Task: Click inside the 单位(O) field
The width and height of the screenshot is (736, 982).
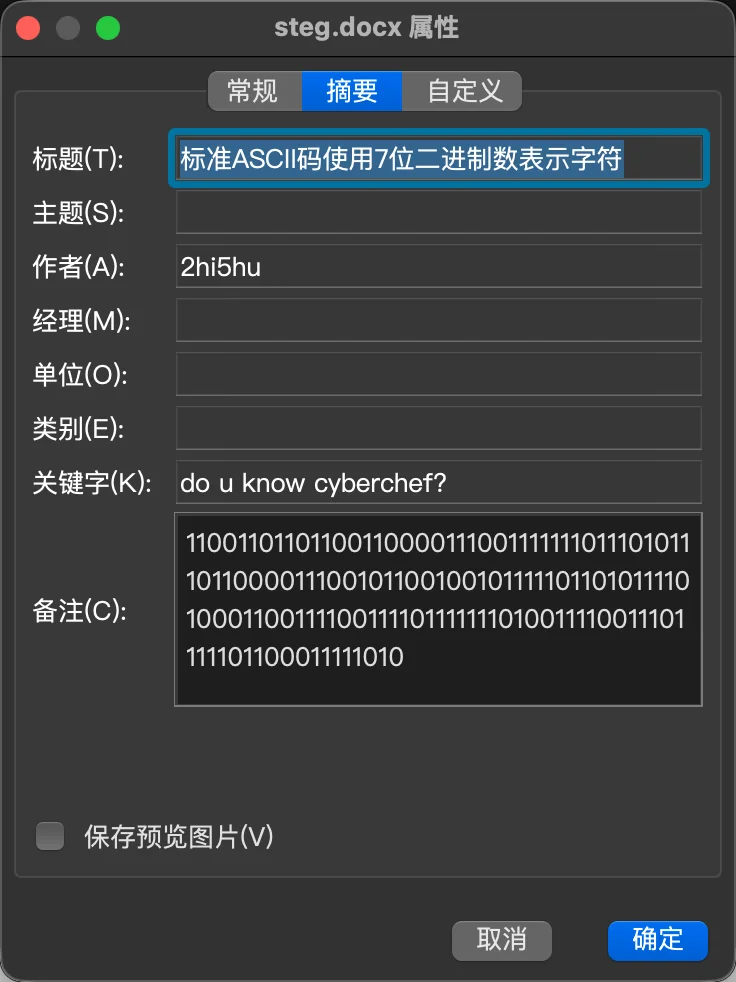Action: point(438,375)
